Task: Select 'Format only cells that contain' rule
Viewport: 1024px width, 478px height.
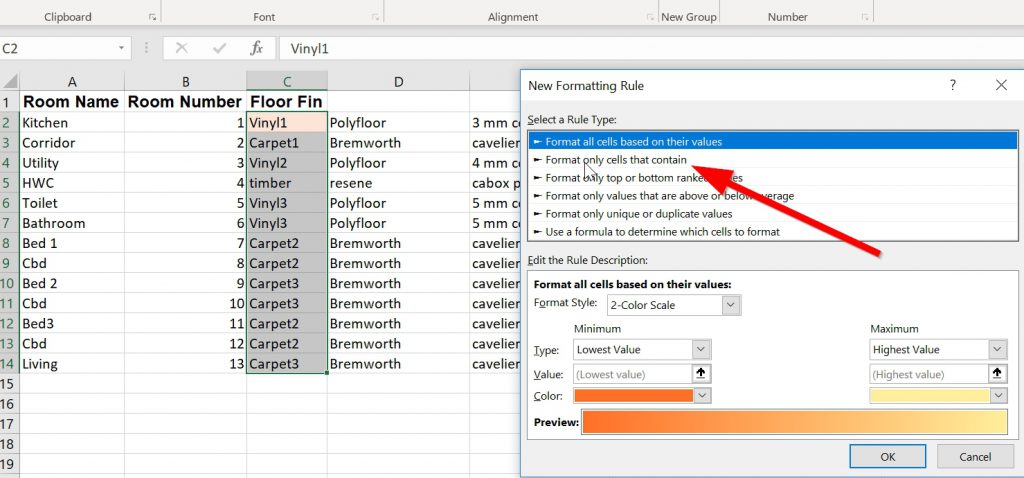Action: 615,160
